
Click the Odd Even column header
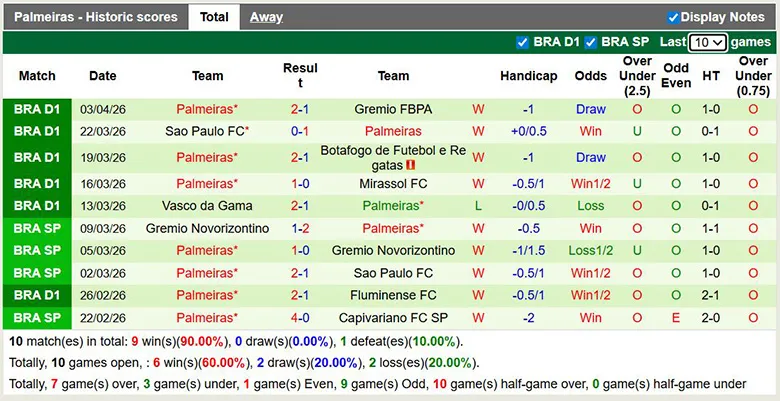[x=676, y=76]
